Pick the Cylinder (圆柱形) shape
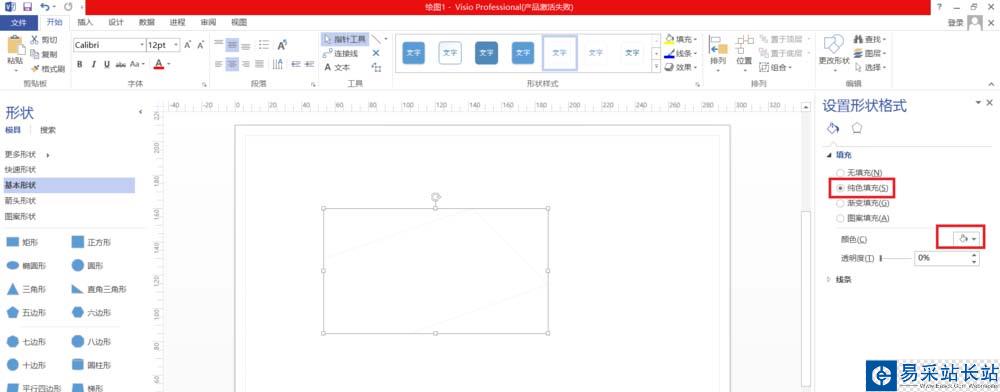 (91, 365)
